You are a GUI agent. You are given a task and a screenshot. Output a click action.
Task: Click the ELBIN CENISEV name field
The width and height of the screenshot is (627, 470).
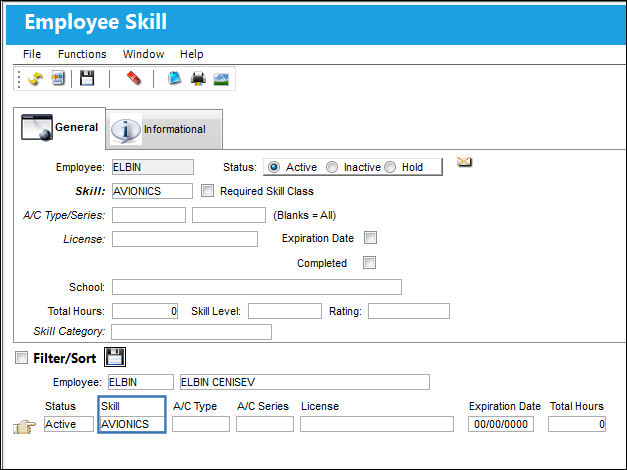coord(305,382)
